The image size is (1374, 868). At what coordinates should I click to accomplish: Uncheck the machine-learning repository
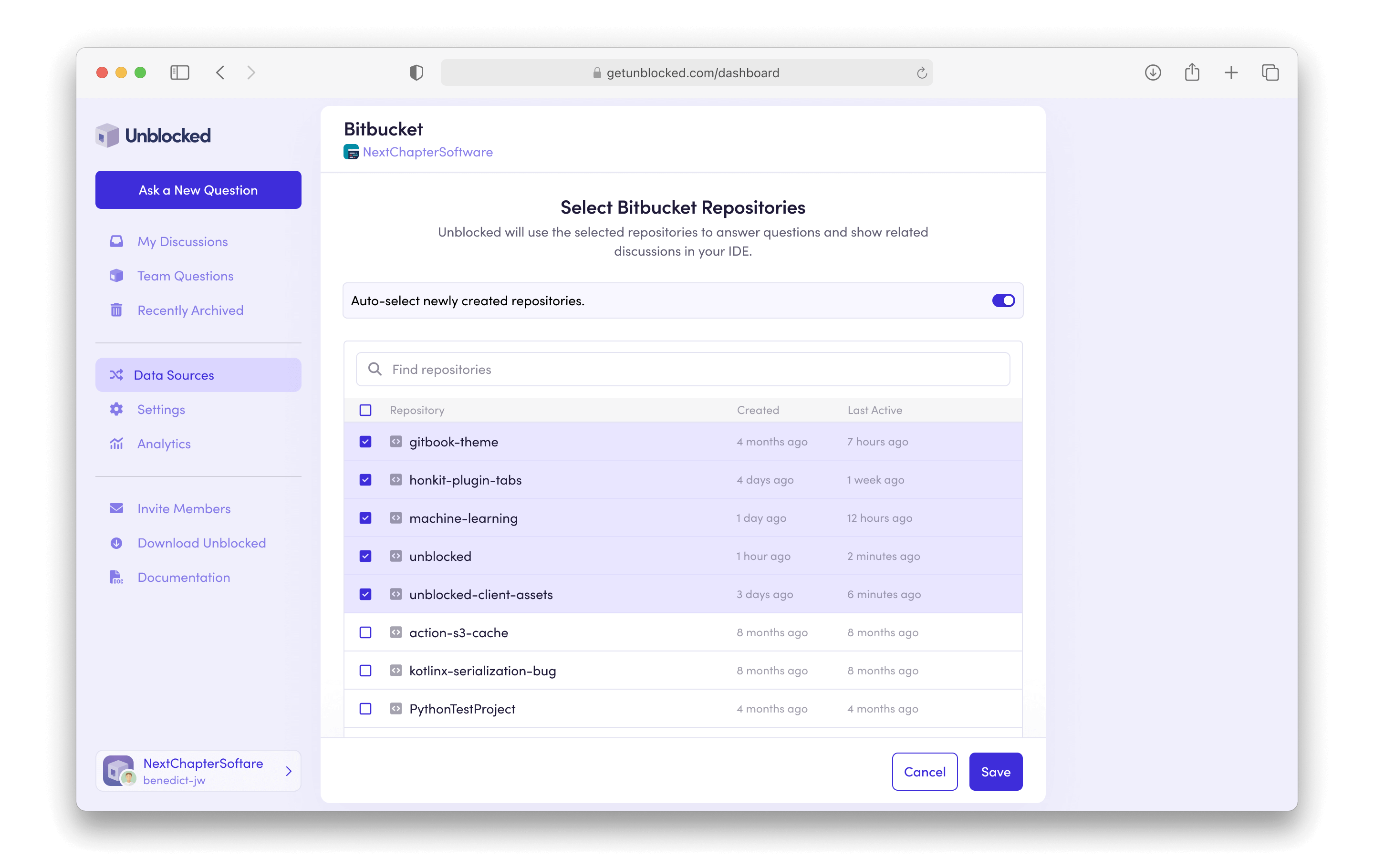[x=366, y=518]
